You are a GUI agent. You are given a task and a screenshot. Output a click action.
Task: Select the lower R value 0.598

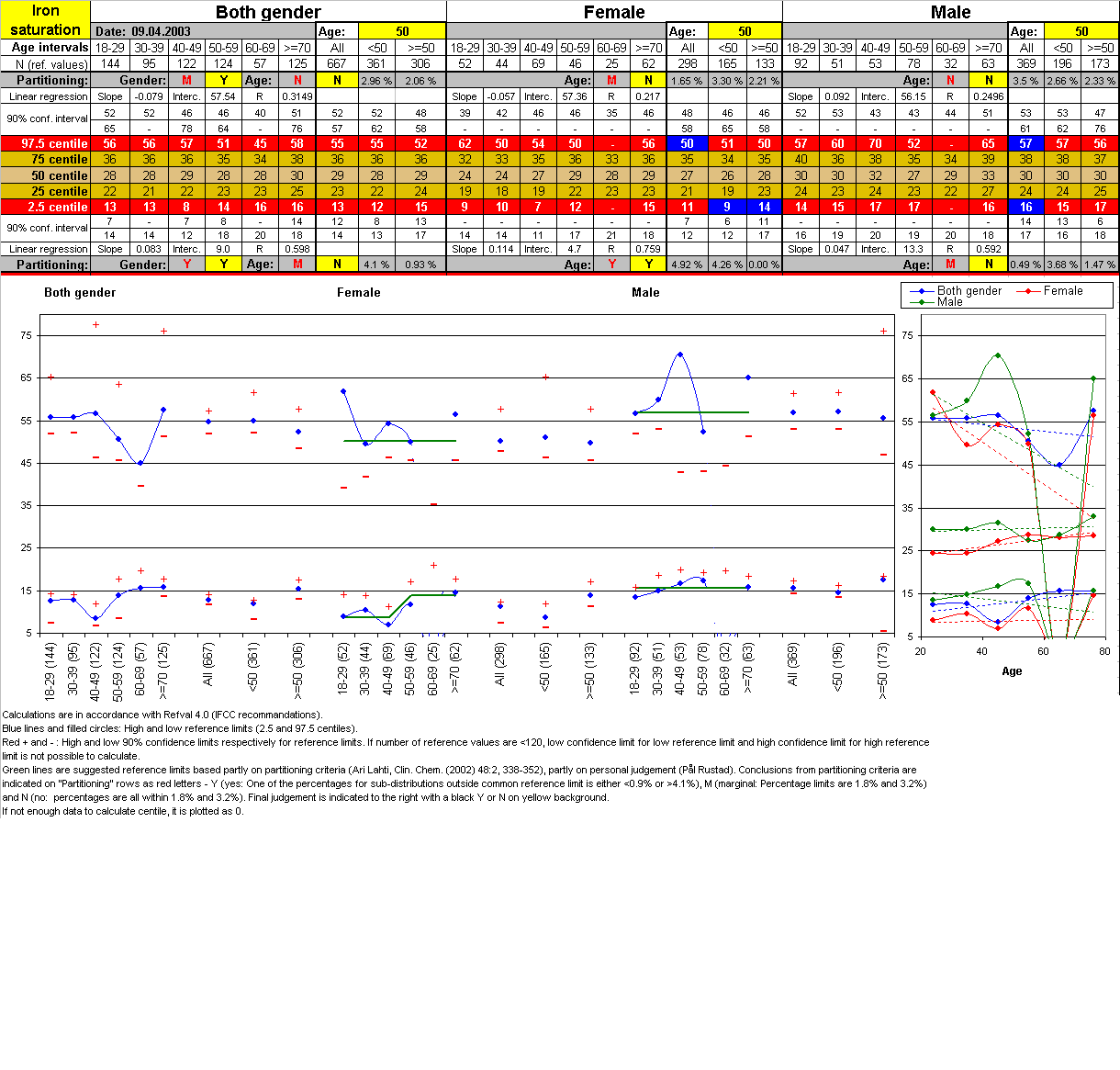pyautogui.click(x=297, y=249)
